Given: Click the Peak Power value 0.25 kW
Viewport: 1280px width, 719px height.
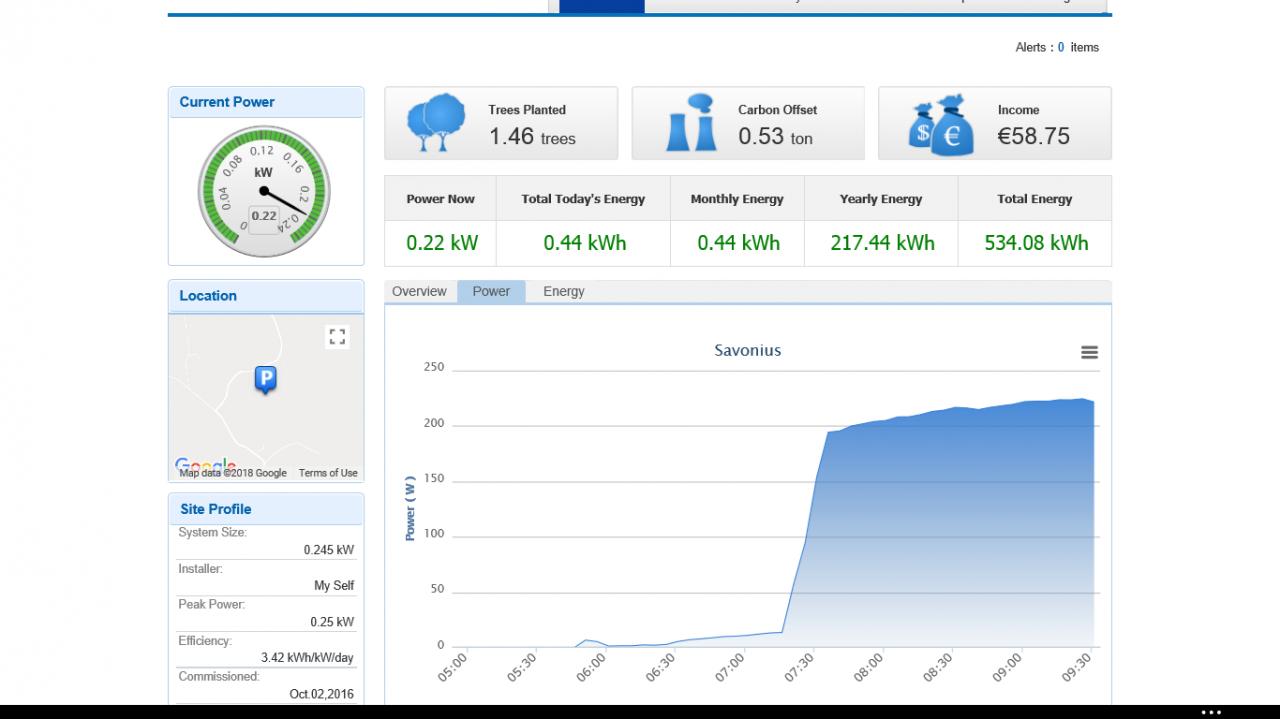Looking at the screenshot, I should click(332, 622).
